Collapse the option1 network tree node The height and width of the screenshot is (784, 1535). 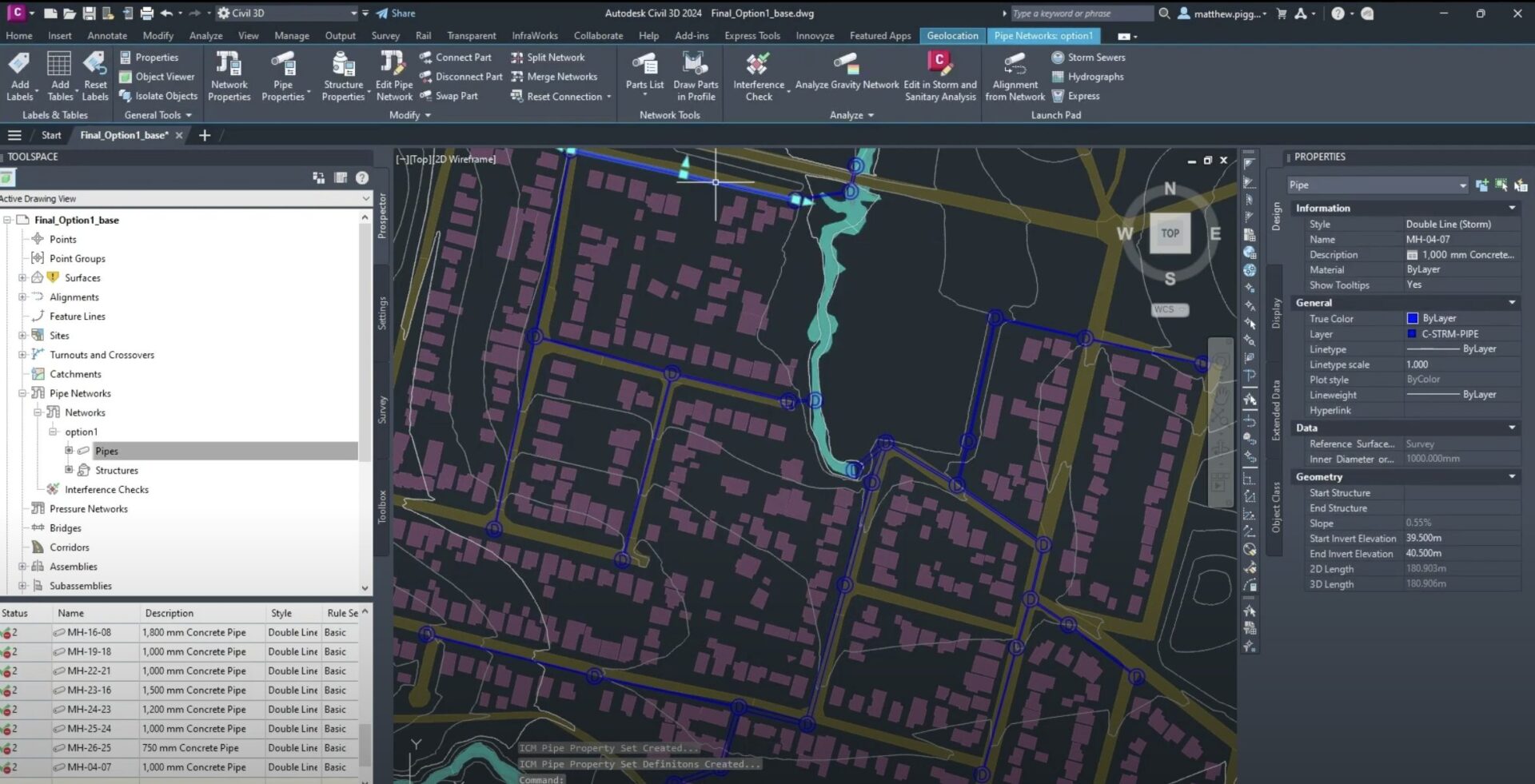tap(53, 432)
